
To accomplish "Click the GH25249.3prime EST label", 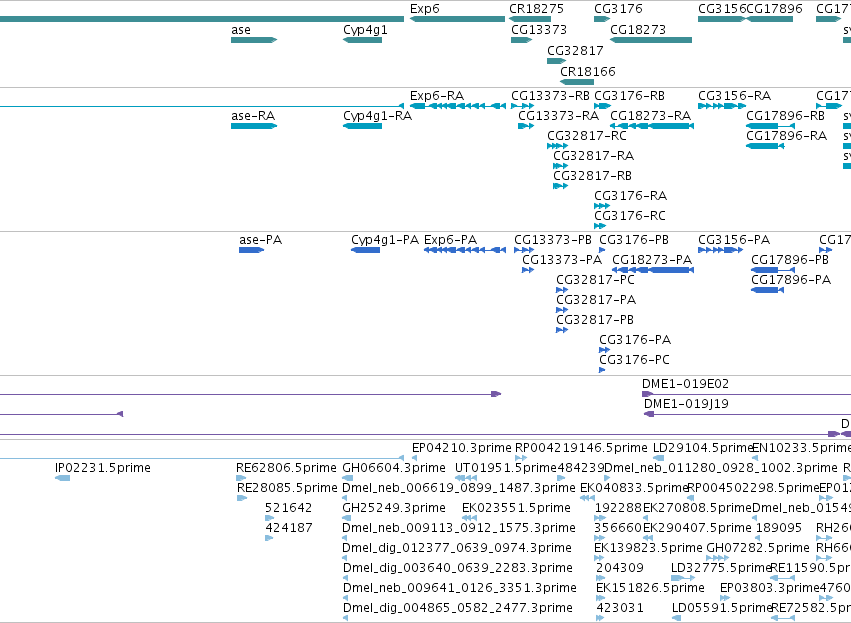I will 394,508.
